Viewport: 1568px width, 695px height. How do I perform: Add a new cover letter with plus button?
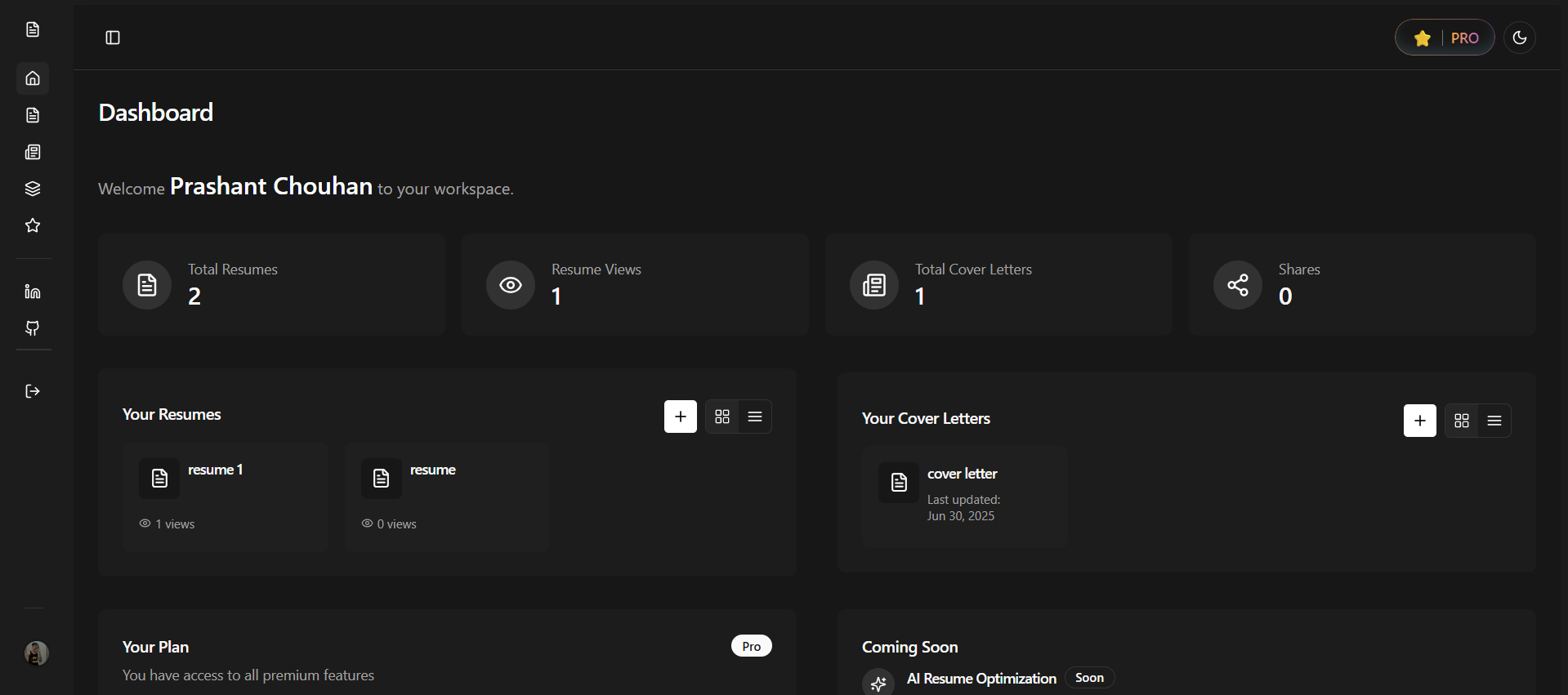point(1420,421)
